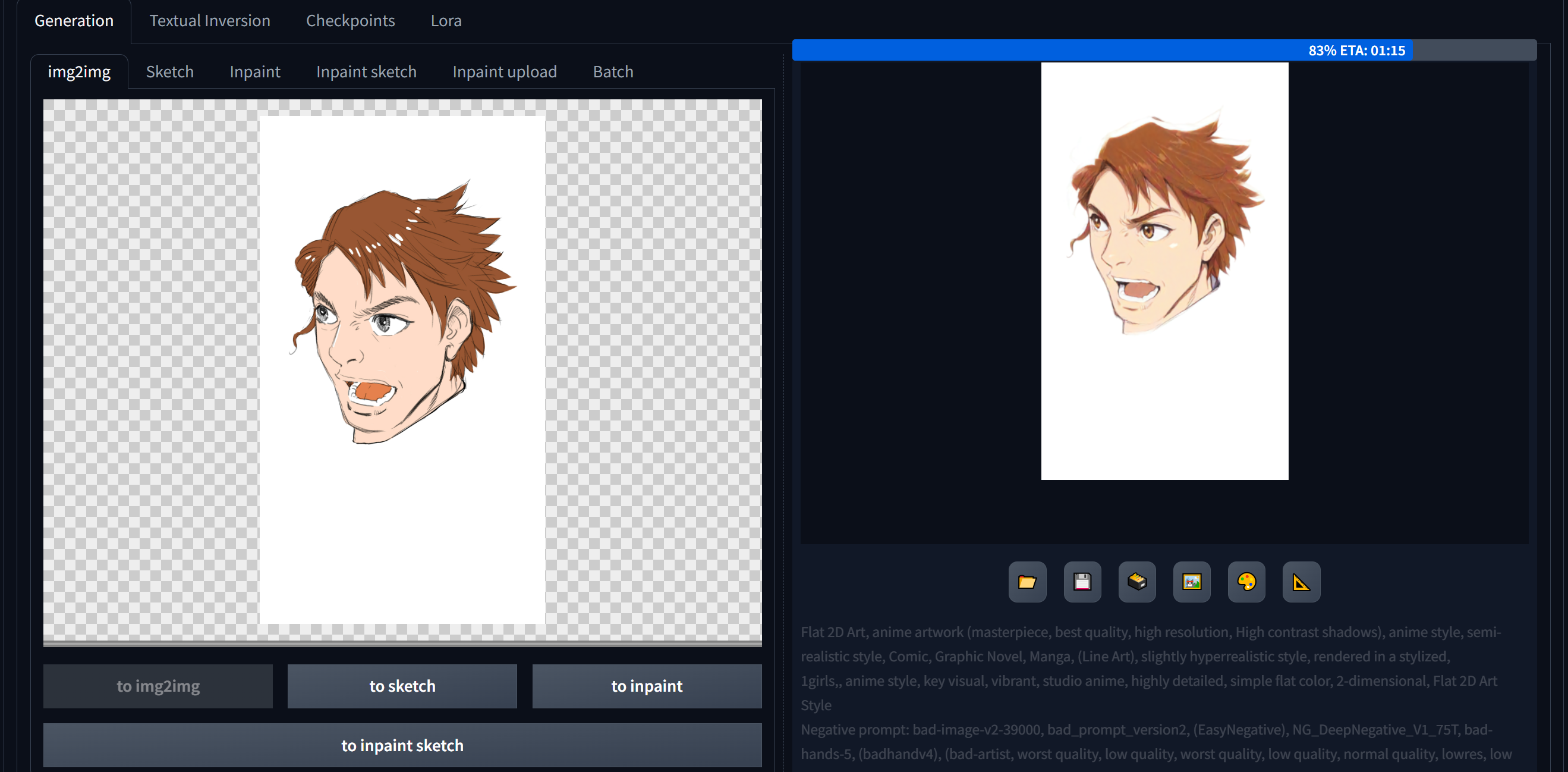Click the 'to img2img' button
This screenshot has height=772, width=1568.
click(158, 686)
